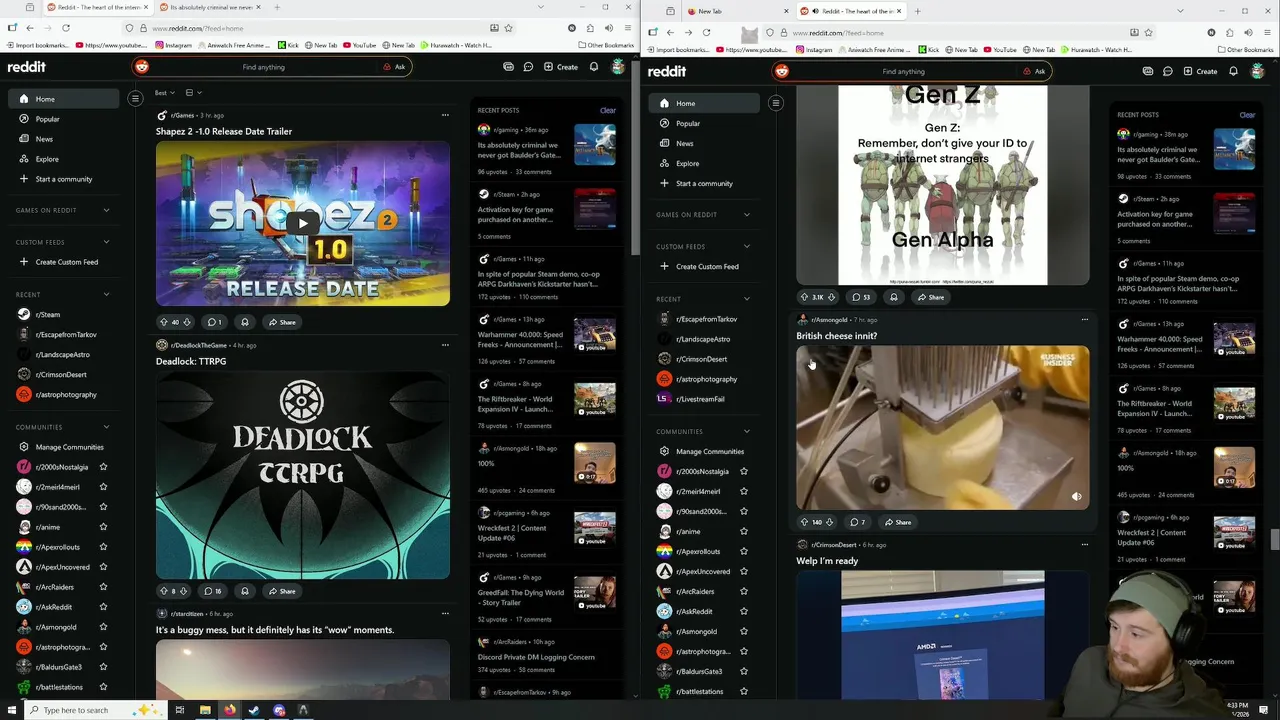Launch Steam from the Windows taskbar
The width and height of the screenshot is (1280, 720).
pyautogui.click(x=254, y=710)
